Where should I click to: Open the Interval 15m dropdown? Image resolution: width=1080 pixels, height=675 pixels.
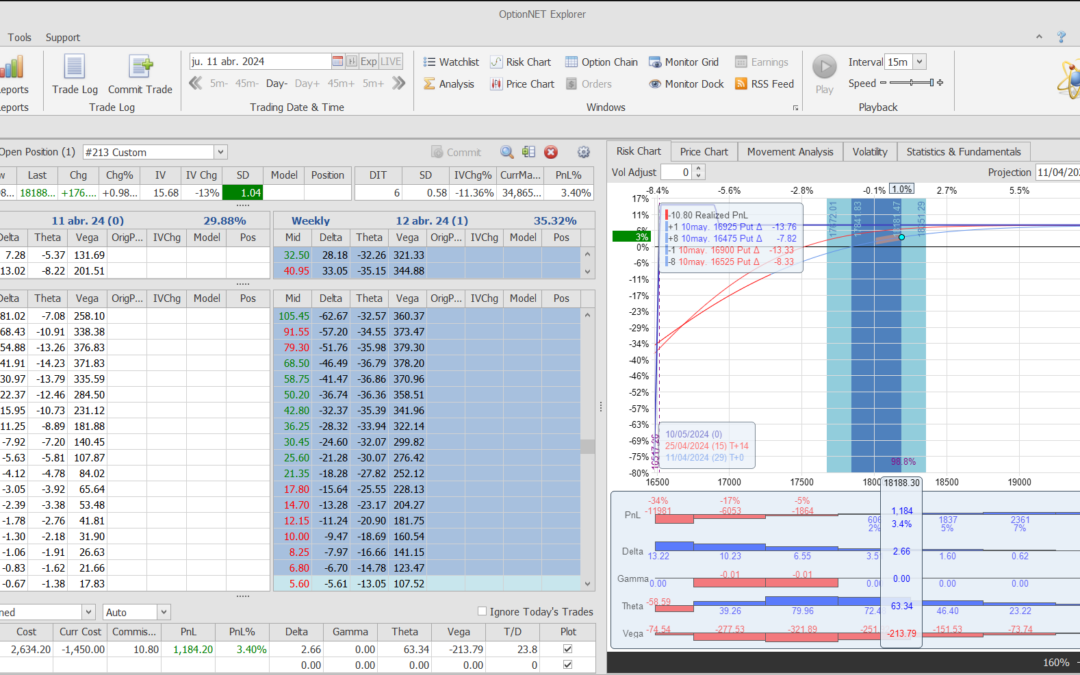919,62
